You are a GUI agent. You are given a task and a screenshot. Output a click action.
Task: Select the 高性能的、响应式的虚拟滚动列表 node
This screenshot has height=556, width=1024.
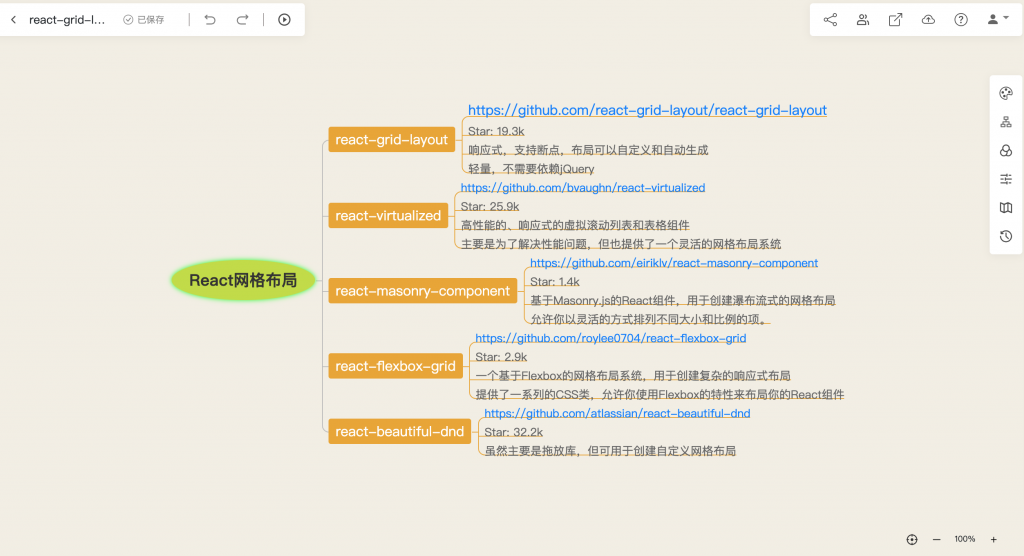point(575,225)
